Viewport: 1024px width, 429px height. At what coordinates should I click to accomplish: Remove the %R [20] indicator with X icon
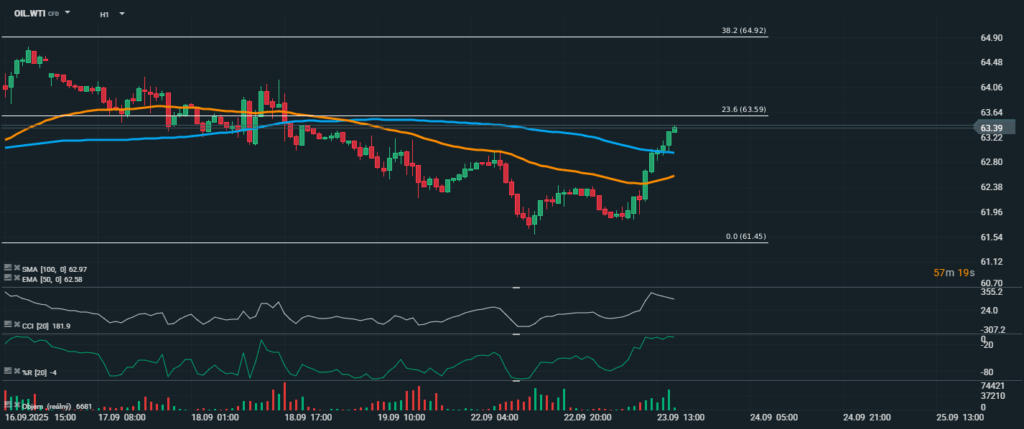tap(19, 371)
